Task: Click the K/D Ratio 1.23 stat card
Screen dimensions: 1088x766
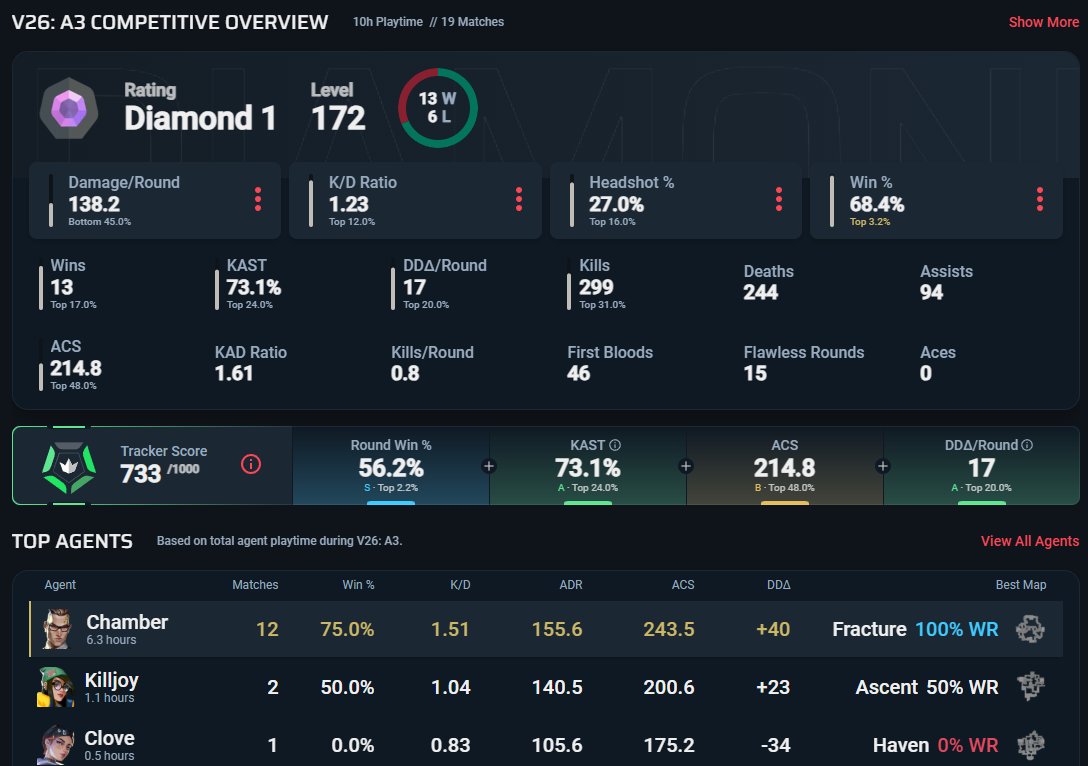Action: (415, 201)
